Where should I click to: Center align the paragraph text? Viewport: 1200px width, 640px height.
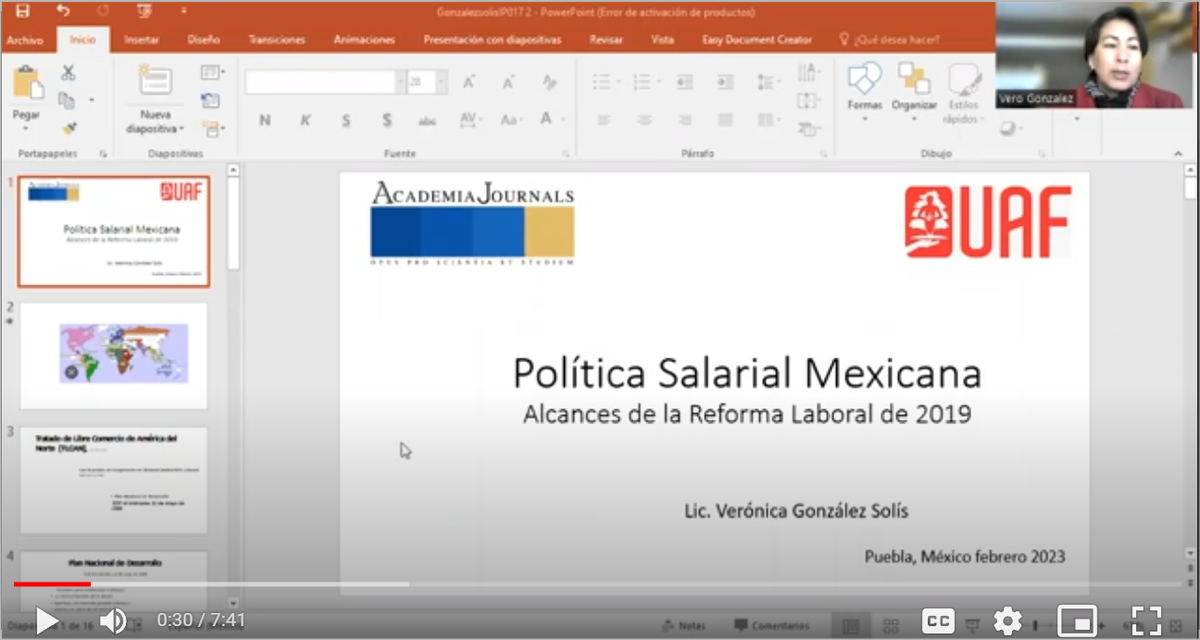pos(644,120)
